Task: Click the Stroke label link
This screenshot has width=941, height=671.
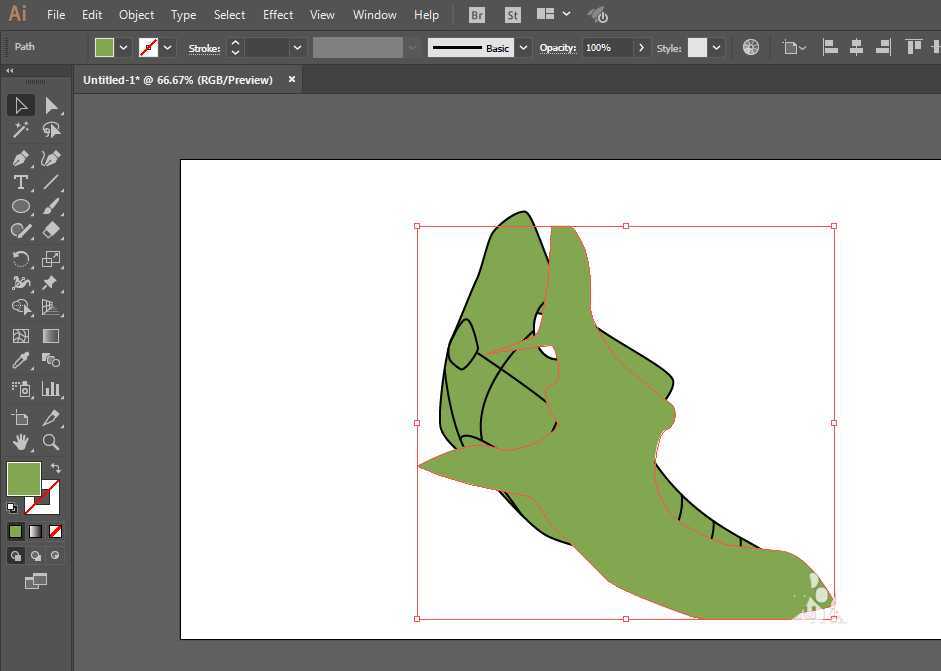Action: [204, 48]
